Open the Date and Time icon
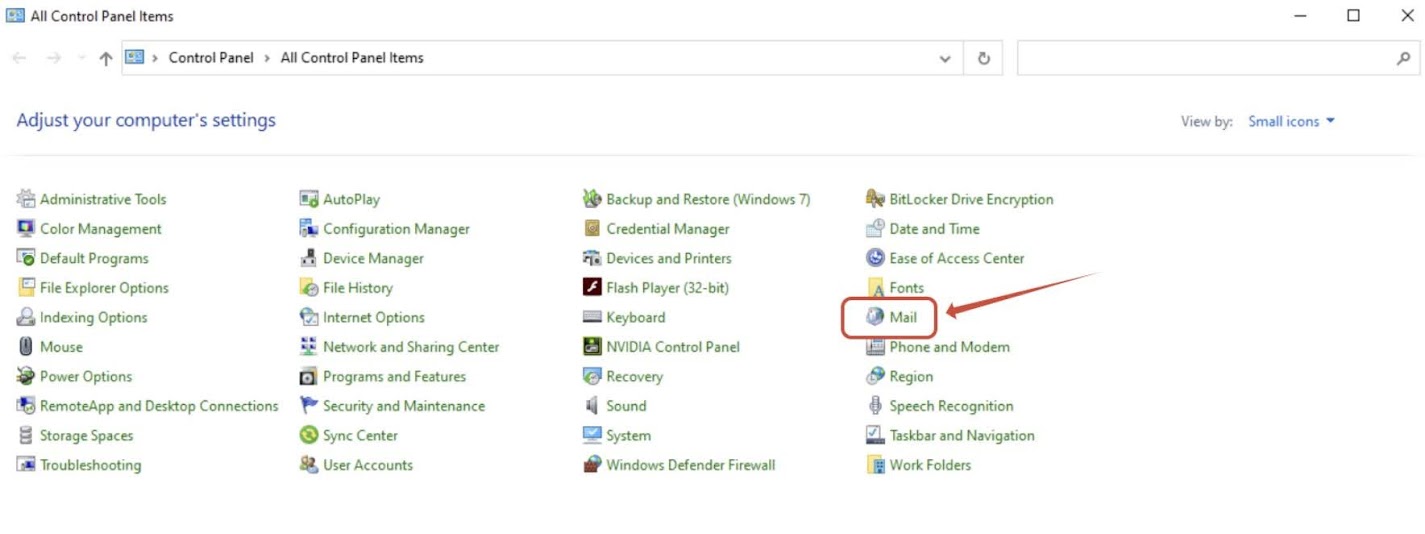1425x534 pixels. [x=875, y=228]
